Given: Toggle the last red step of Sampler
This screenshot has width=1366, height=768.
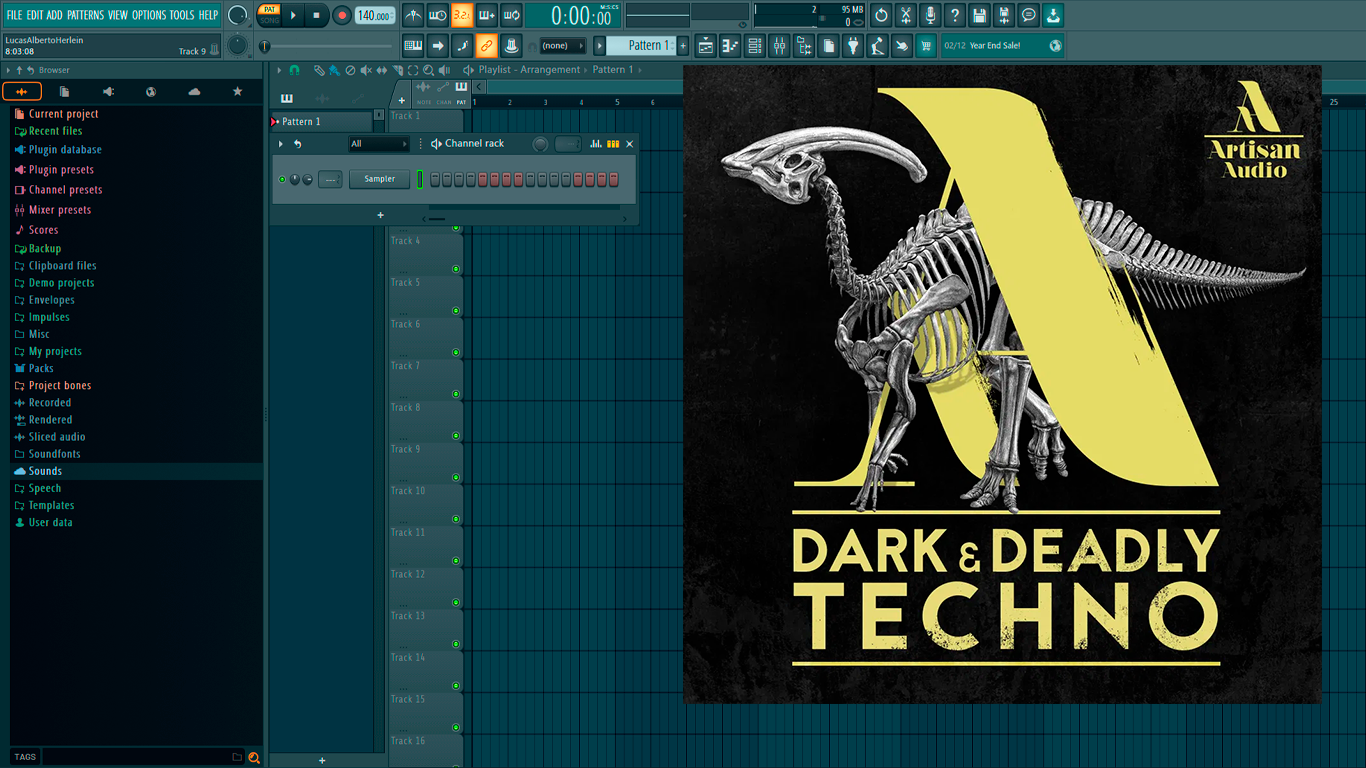Looking at the screenshot, I should click(614, 179).
